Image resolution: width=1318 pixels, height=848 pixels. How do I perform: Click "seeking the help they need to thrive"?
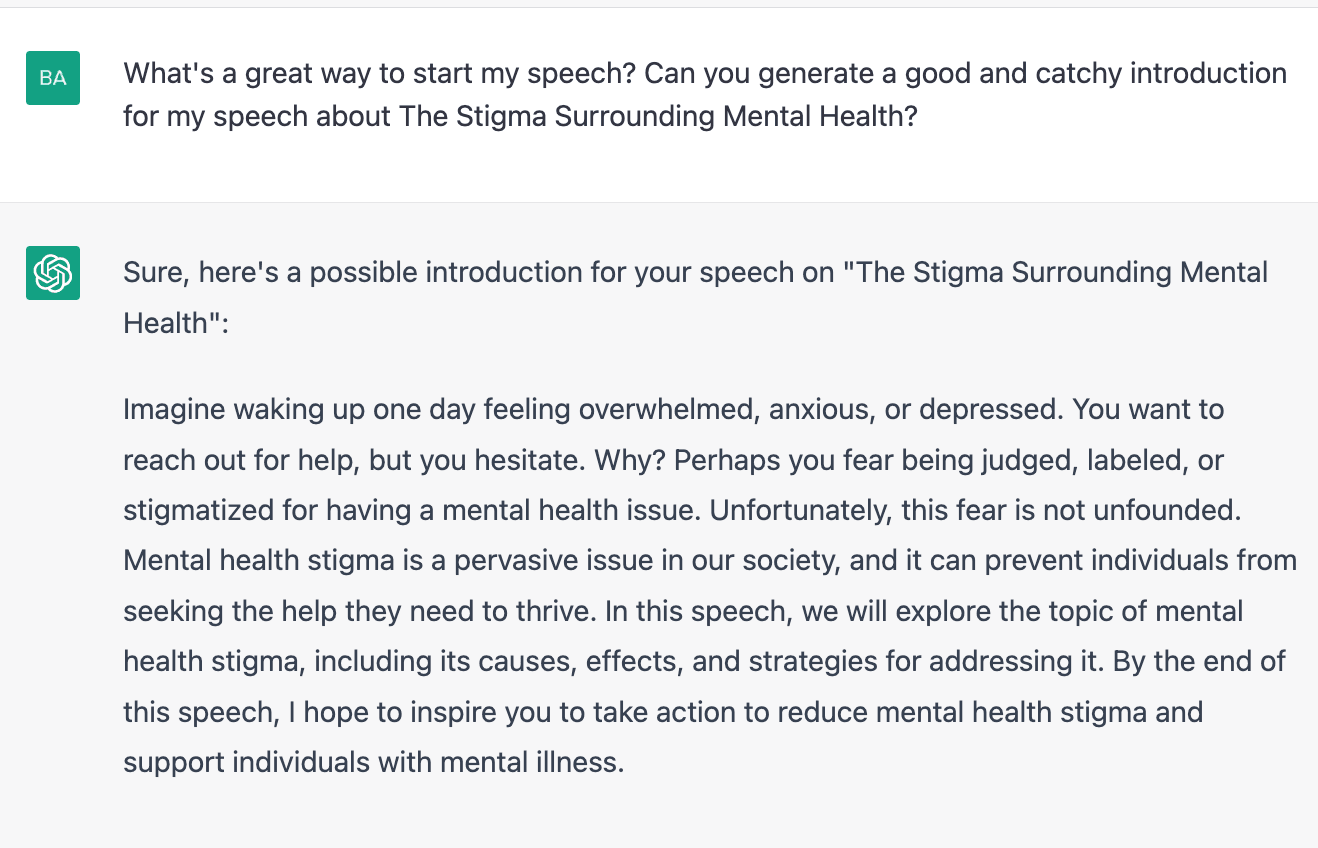359,611
